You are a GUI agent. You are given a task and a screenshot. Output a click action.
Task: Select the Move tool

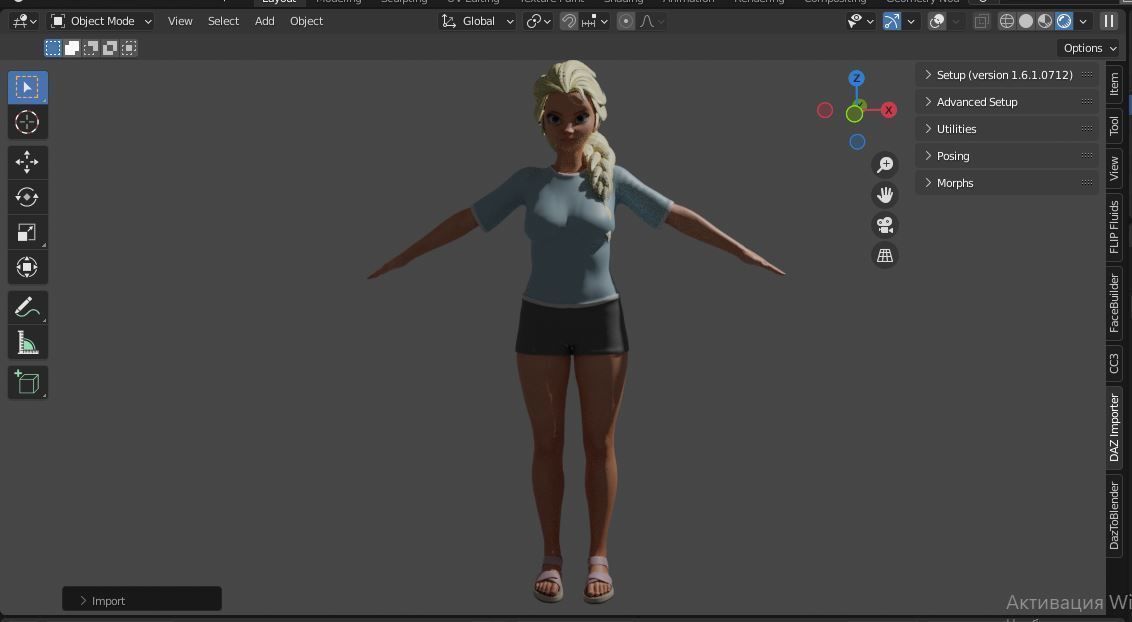(27, 162)
